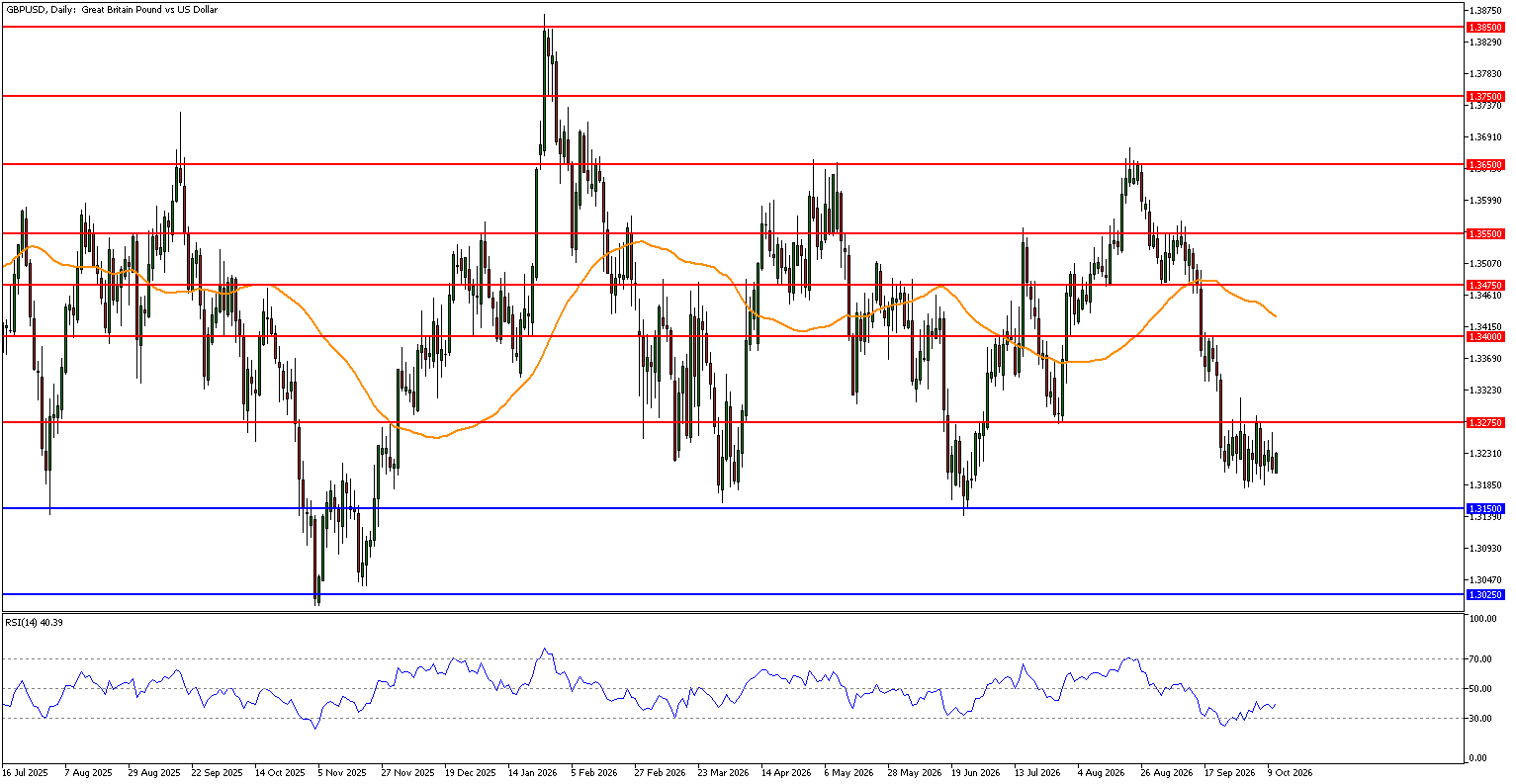Click the 50.00 RSI scale value

(1481, 688)
